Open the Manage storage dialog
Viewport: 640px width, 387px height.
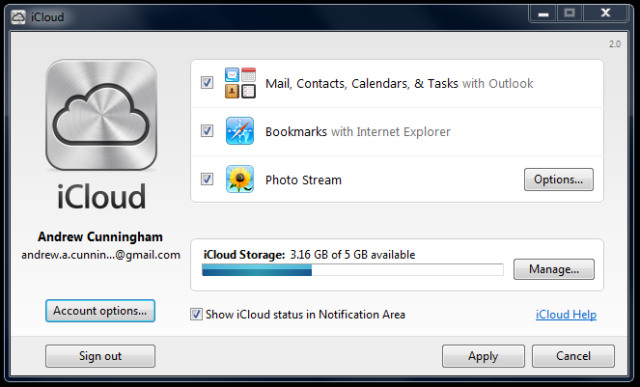pos(554,269)
